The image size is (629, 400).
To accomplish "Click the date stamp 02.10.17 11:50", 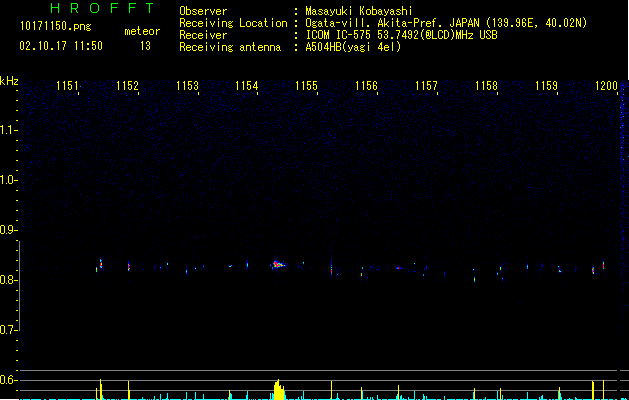I will (61, 46).
